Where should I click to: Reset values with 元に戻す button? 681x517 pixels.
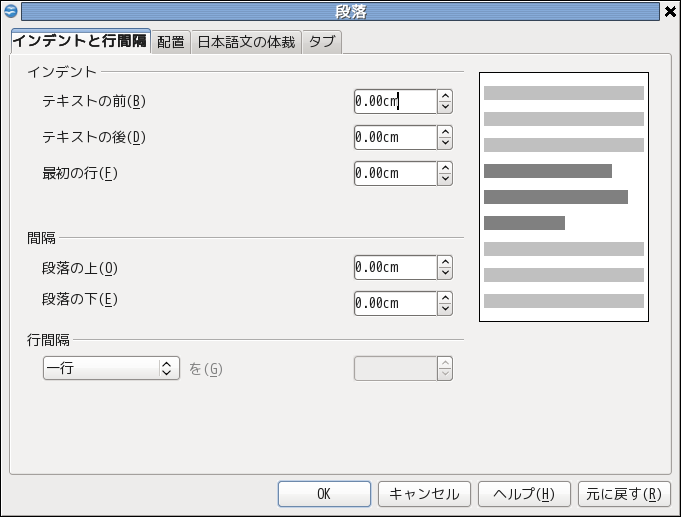point(624,494)
